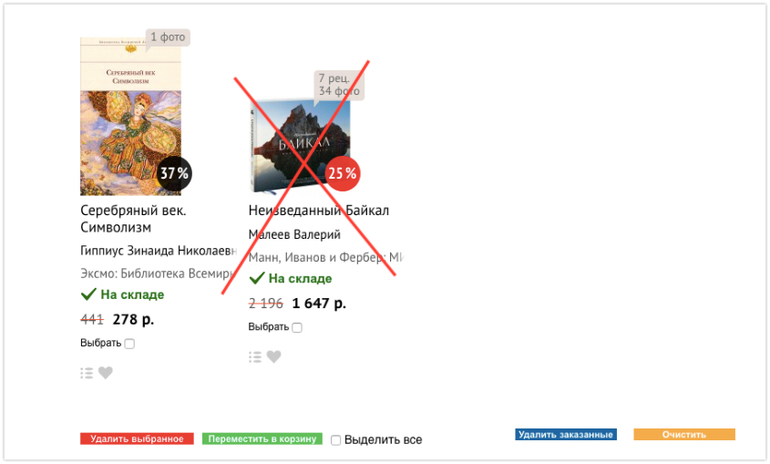The height and width of the screenshot is (464, 770).
Task: Click the heart icon under Серебряный век book
Action: pos(106,373)
